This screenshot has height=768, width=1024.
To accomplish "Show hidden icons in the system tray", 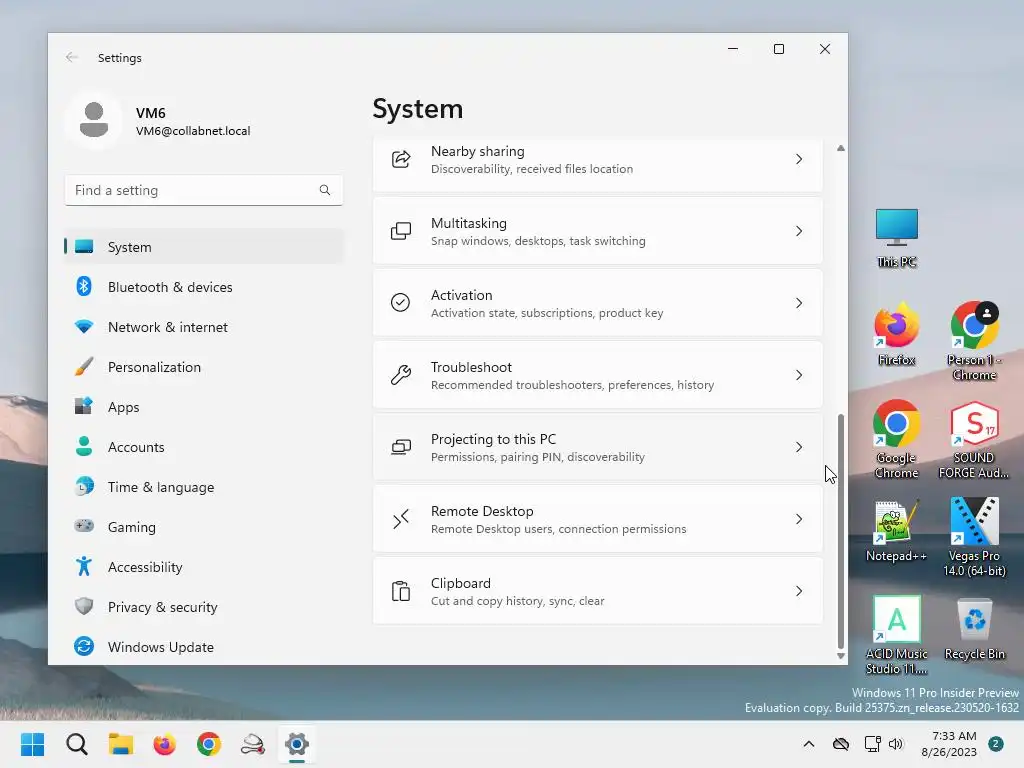I will [808, 744].
